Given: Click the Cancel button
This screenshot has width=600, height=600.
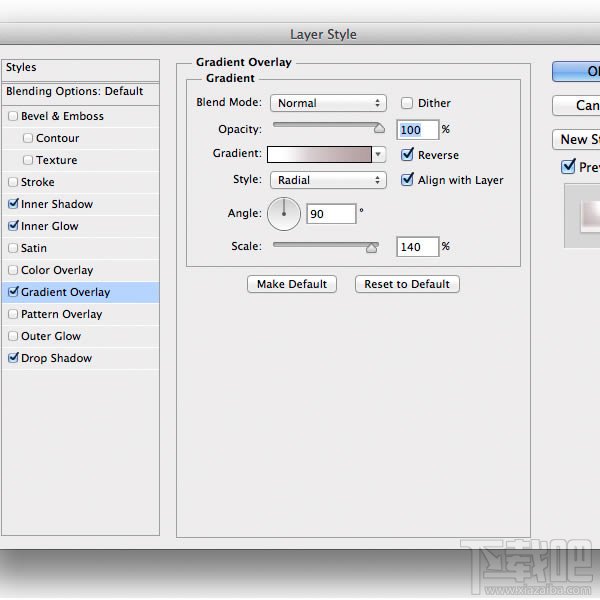Looking at the screenshot, I should pos(576,105).
